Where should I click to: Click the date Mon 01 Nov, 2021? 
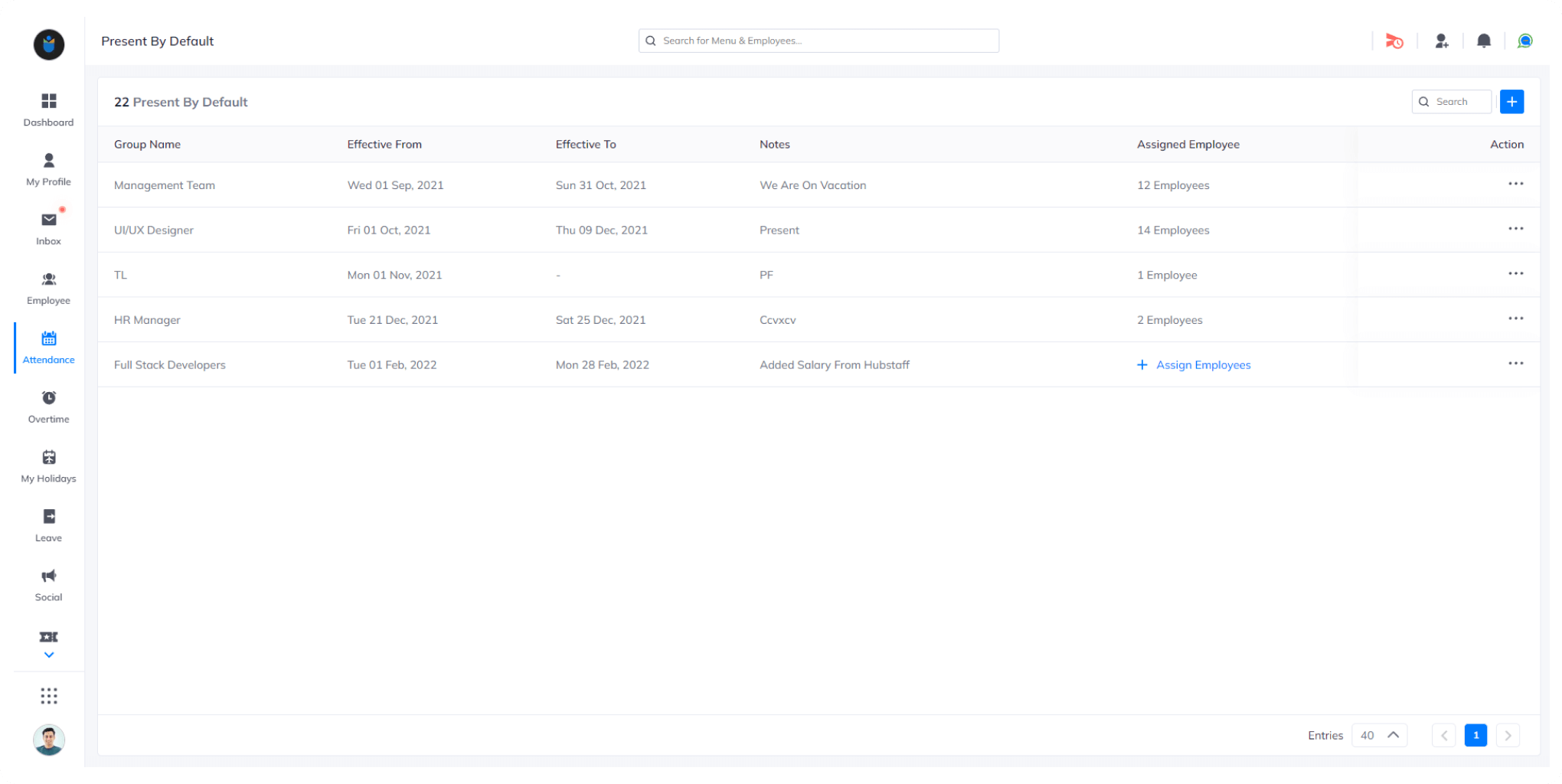(394, 276)
